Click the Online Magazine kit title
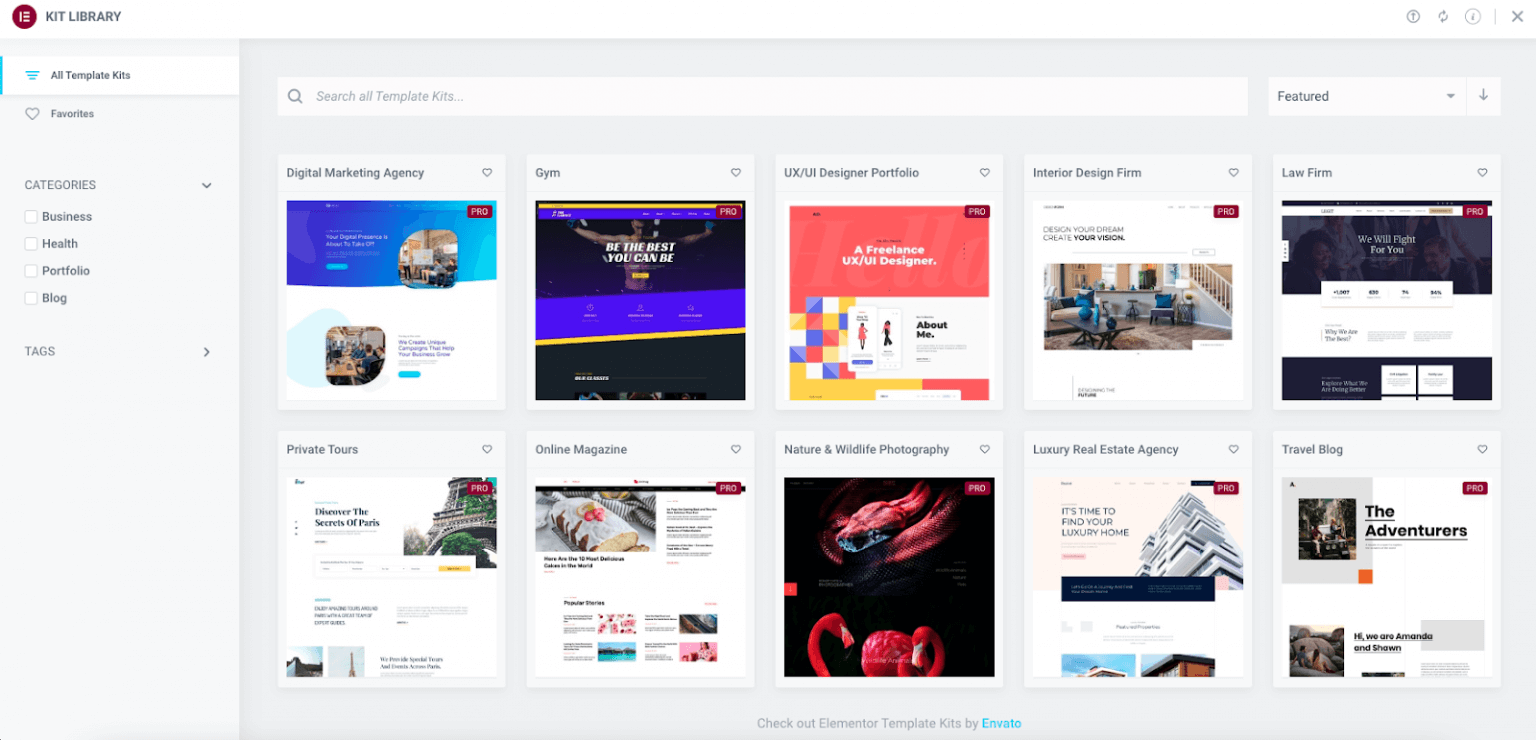Image resolution: width=1536 pixels, height=740 pixels. coord(581,450)
